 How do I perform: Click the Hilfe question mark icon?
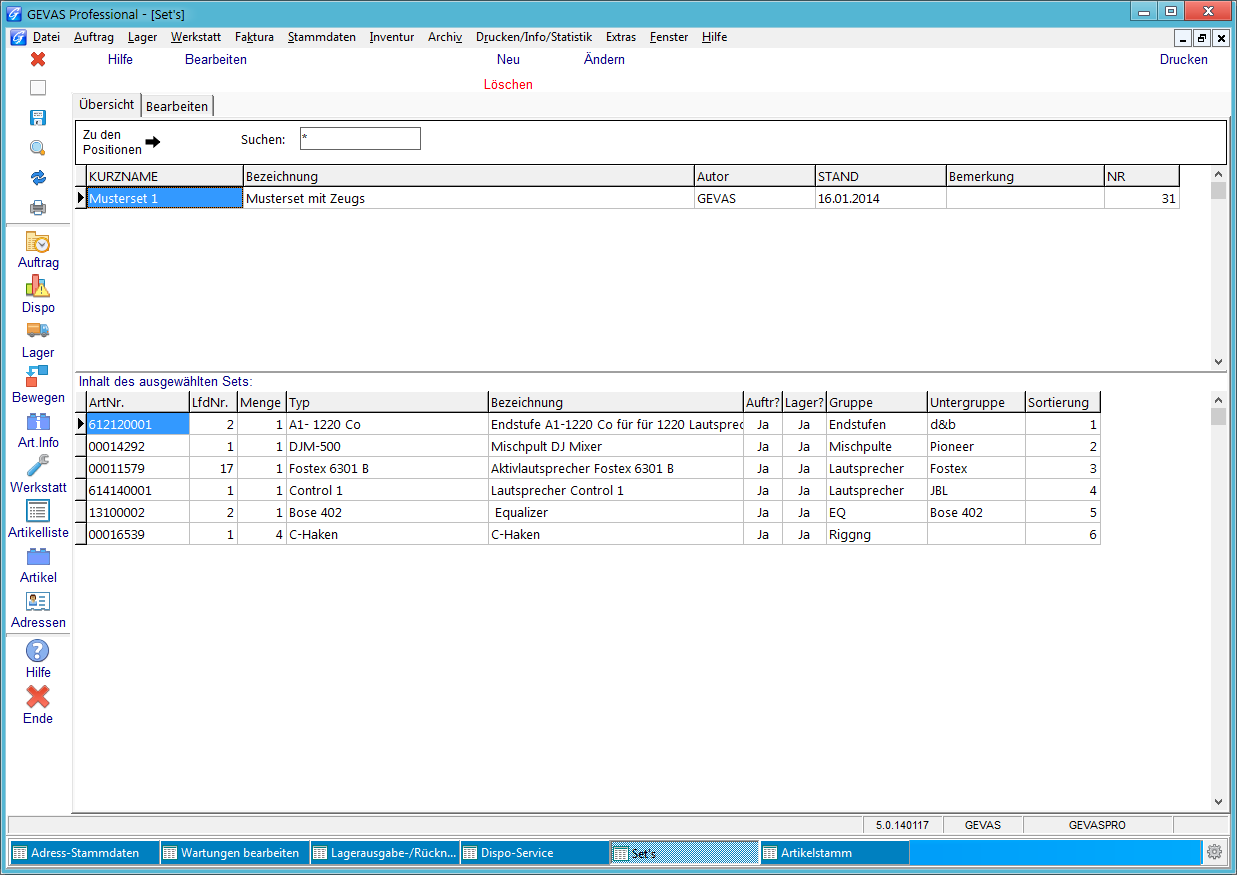[38, 651]
